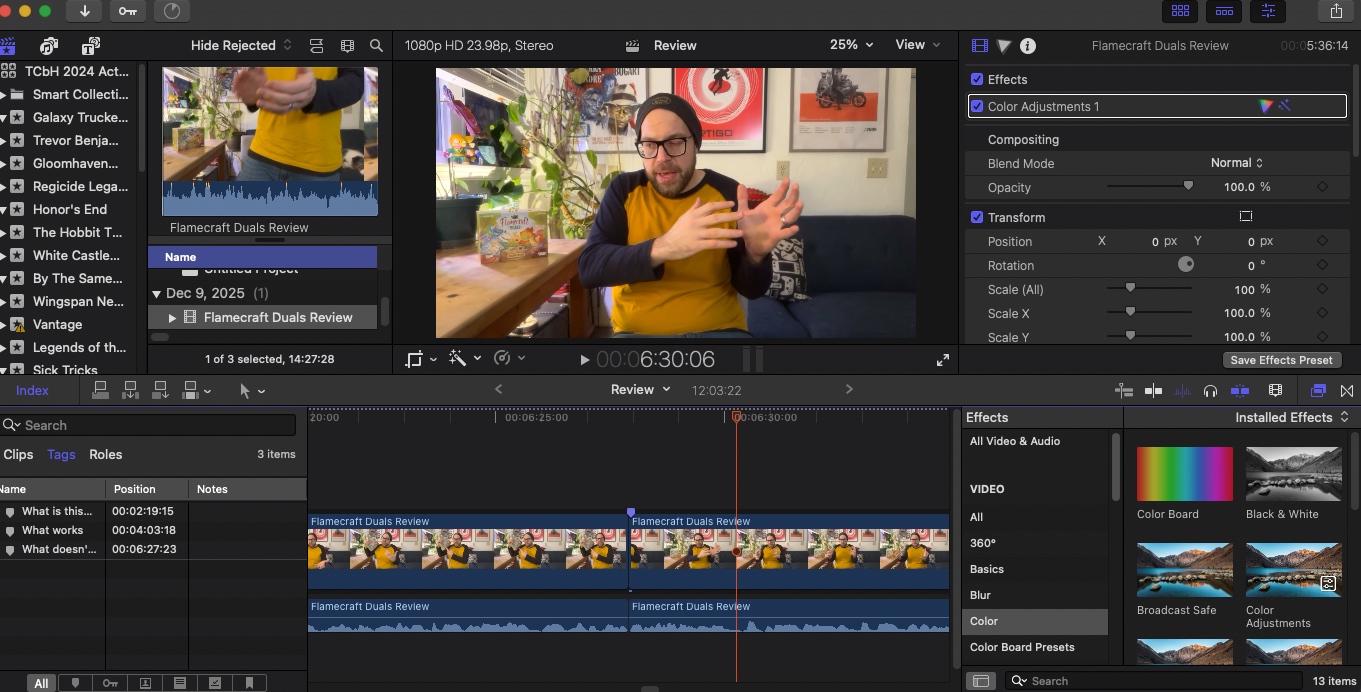Open the Blend Mode Normal dropdown
The width and height of the screenshot is (1361, 692).
tap(1237, 163)
